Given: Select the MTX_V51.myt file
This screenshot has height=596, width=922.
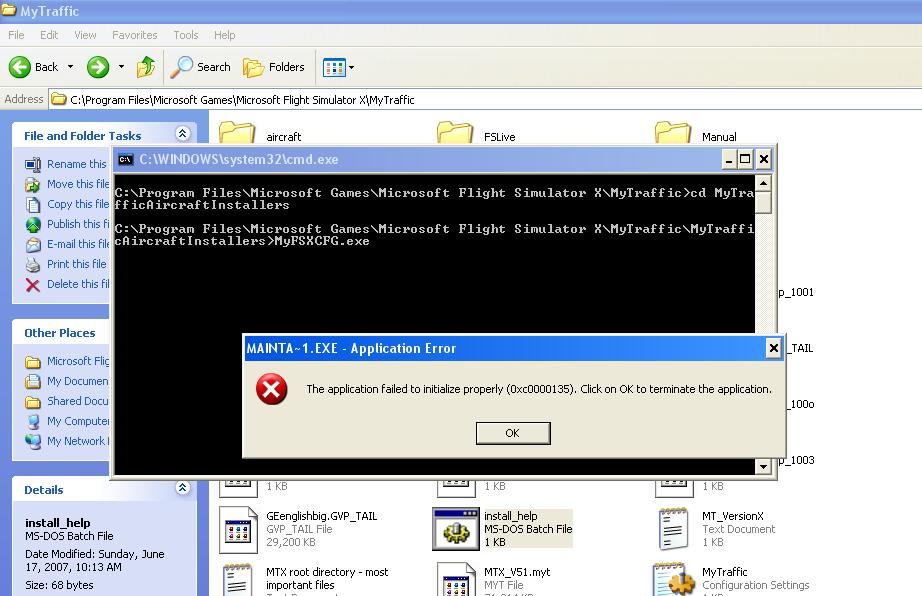Looking at the screenshot, I should coord(495,579).
